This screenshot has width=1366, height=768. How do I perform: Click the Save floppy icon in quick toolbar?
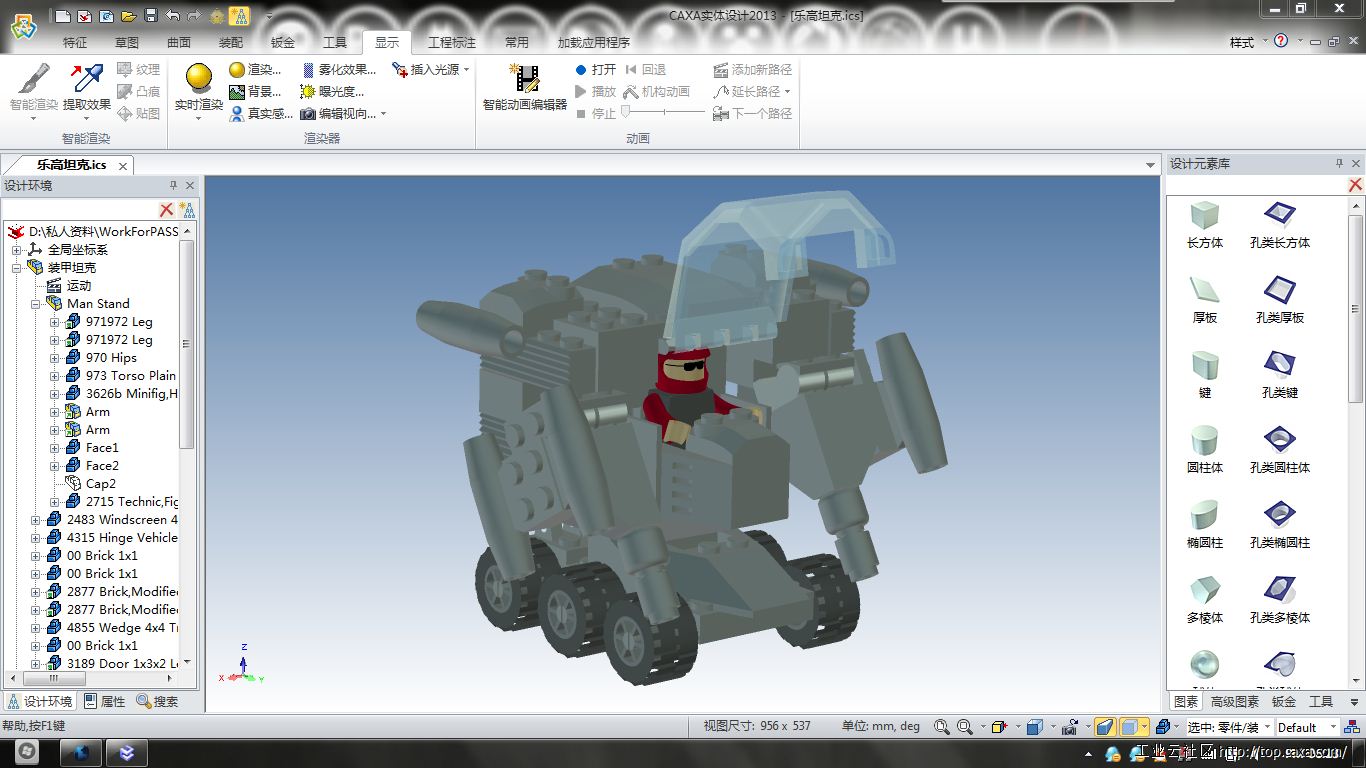151,15
